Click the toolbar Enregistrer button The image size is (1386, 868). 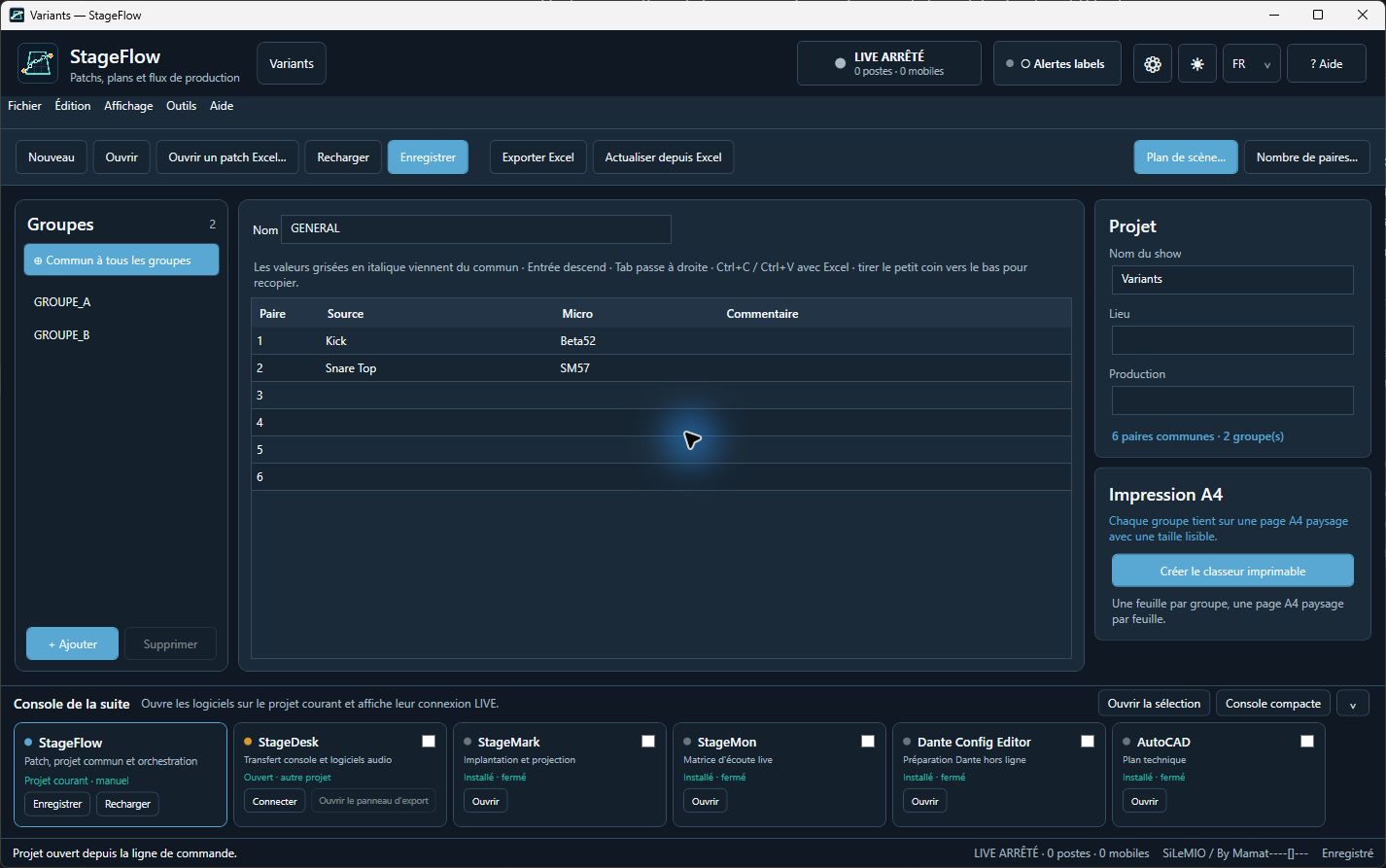[428, 157]
